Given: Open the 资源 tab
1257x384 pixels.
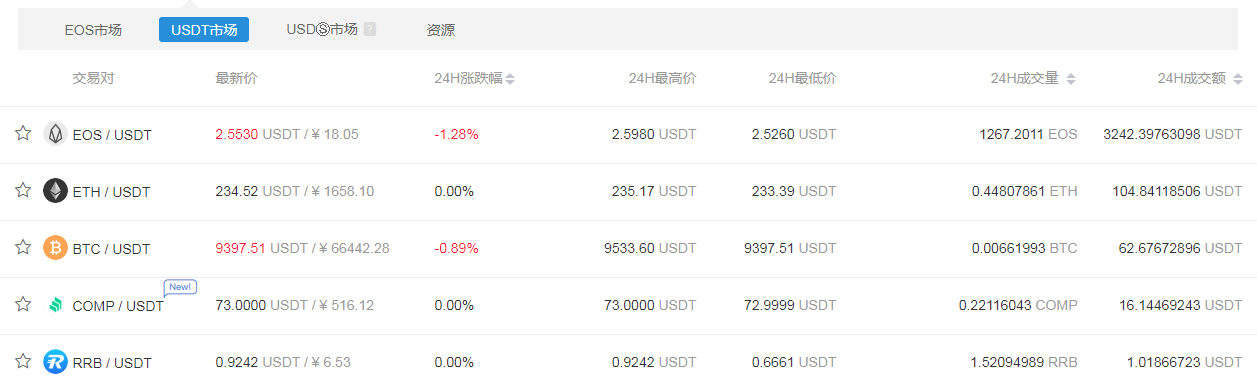Looking at the screenshot, I should 441,30.
